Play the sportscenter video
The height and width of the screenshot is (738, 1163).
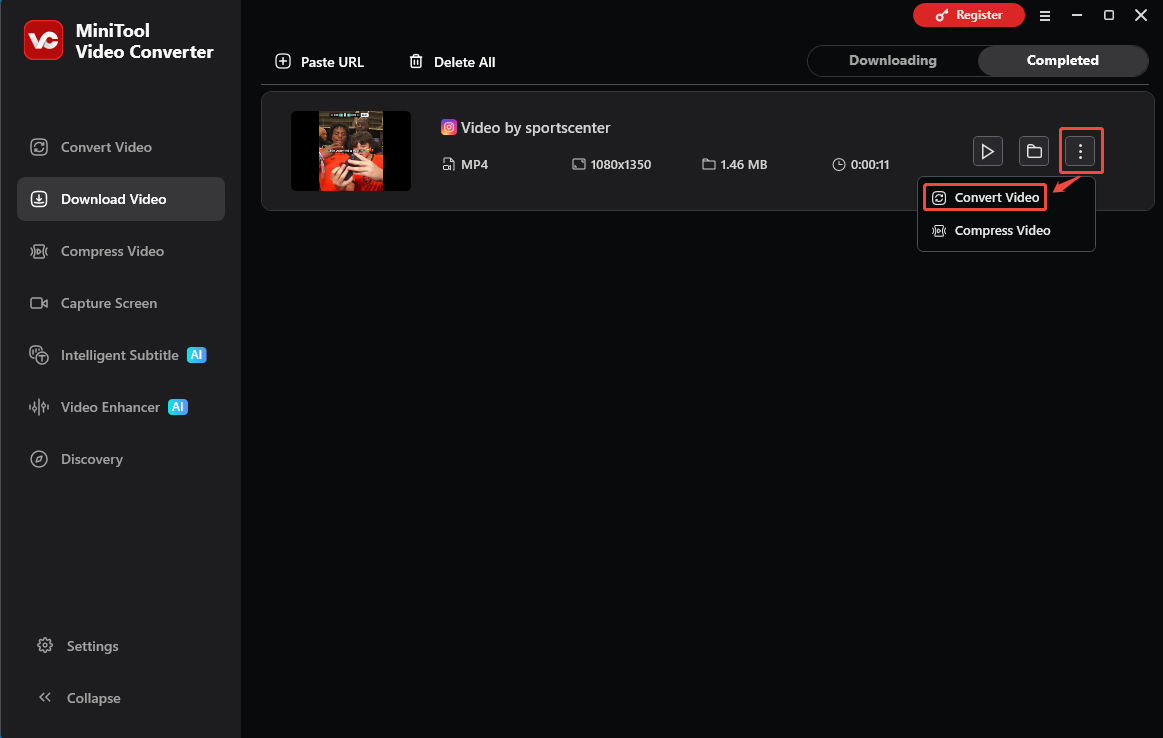pyautogui.click(x=987, y=151)
